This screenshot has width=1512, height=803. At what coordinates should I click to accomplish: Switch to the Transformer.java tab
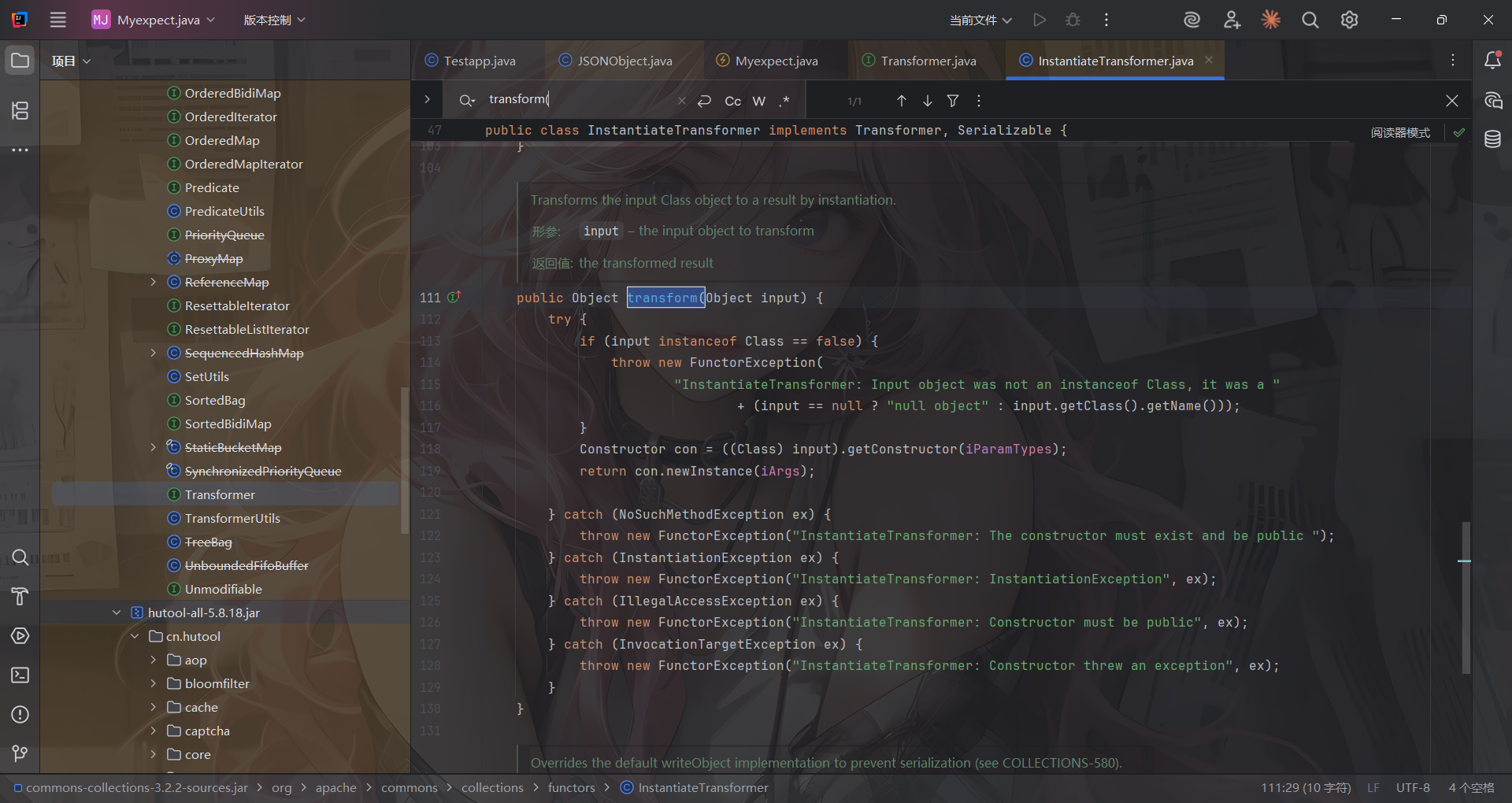pos(928,61)
